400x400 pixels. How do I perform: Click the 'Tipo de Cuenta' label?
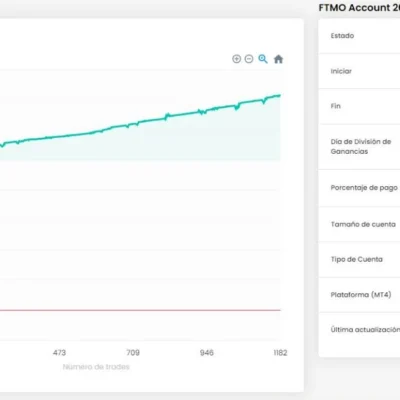point(357,259)
